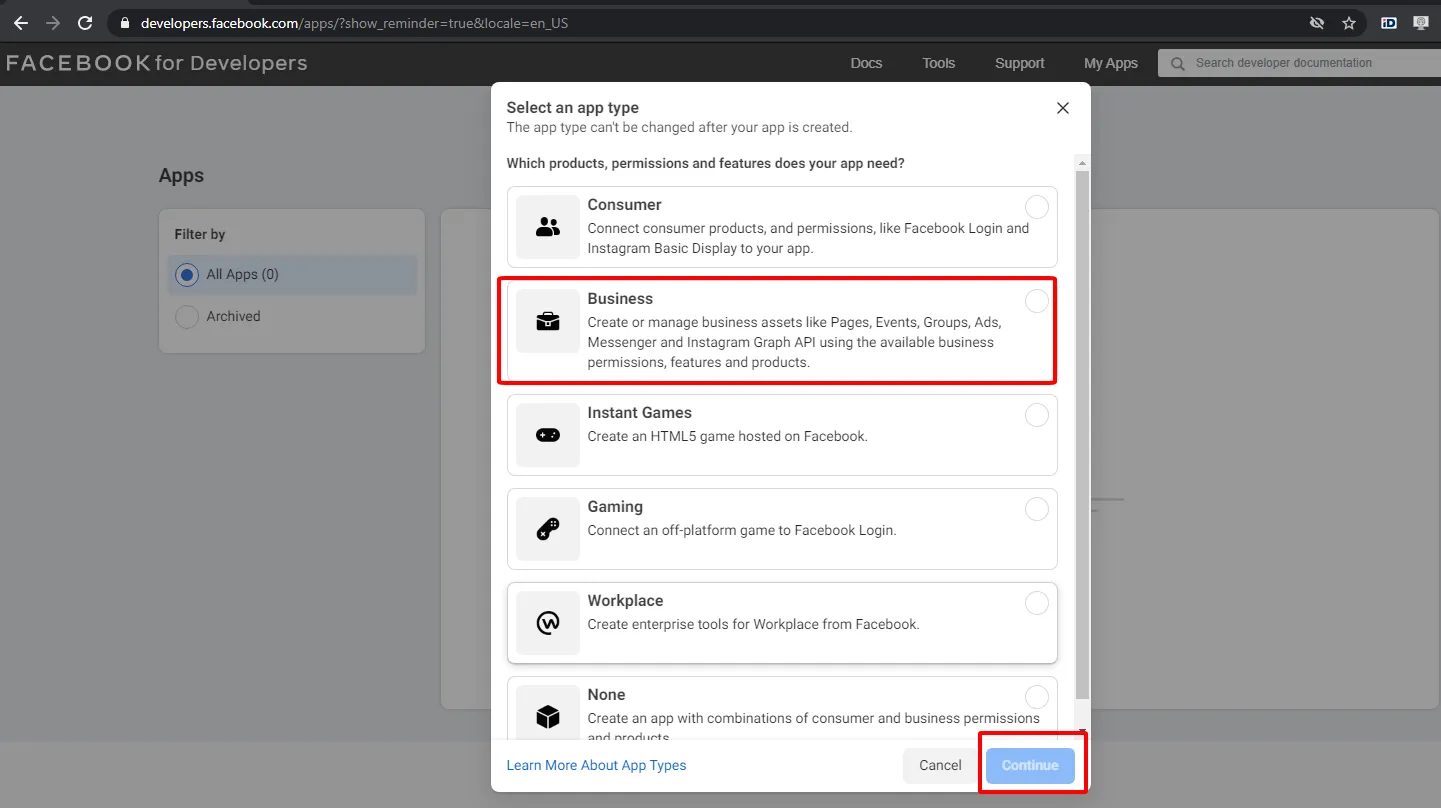Open the Tools menu

click(x=938, y=63)
